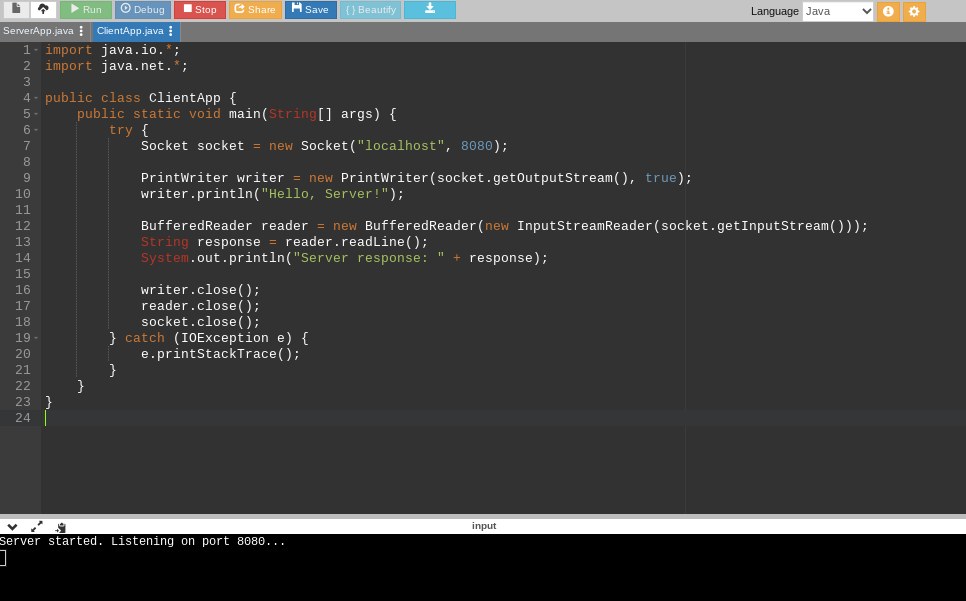Fold the main method at line 5

point(36,114)
